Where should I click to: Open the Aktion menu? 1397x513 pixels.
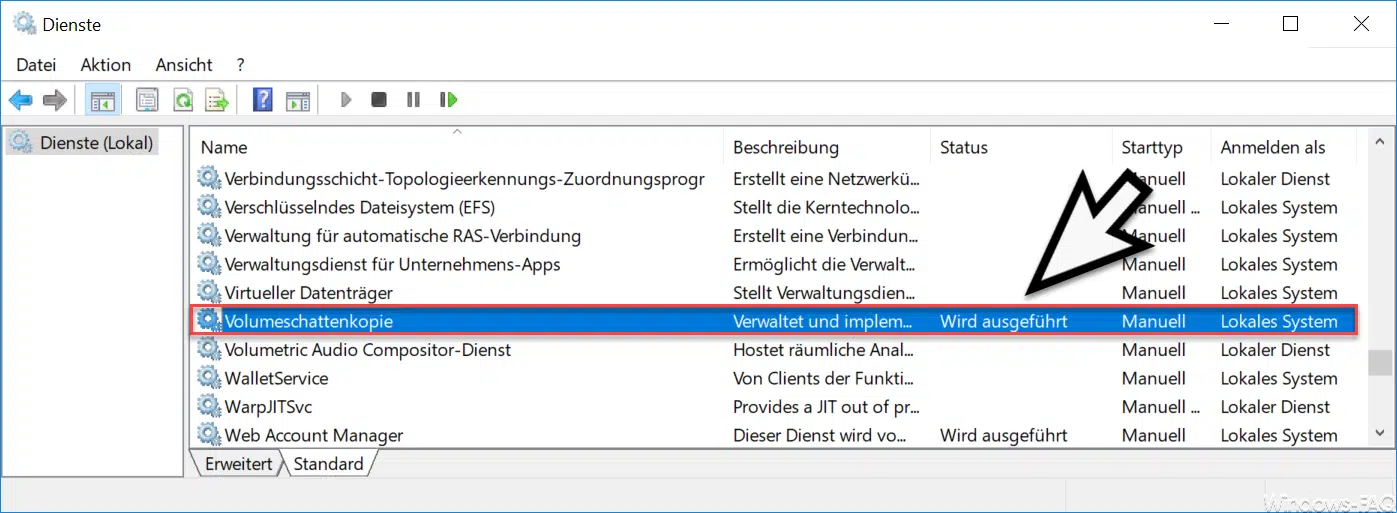tap(106, 64)
